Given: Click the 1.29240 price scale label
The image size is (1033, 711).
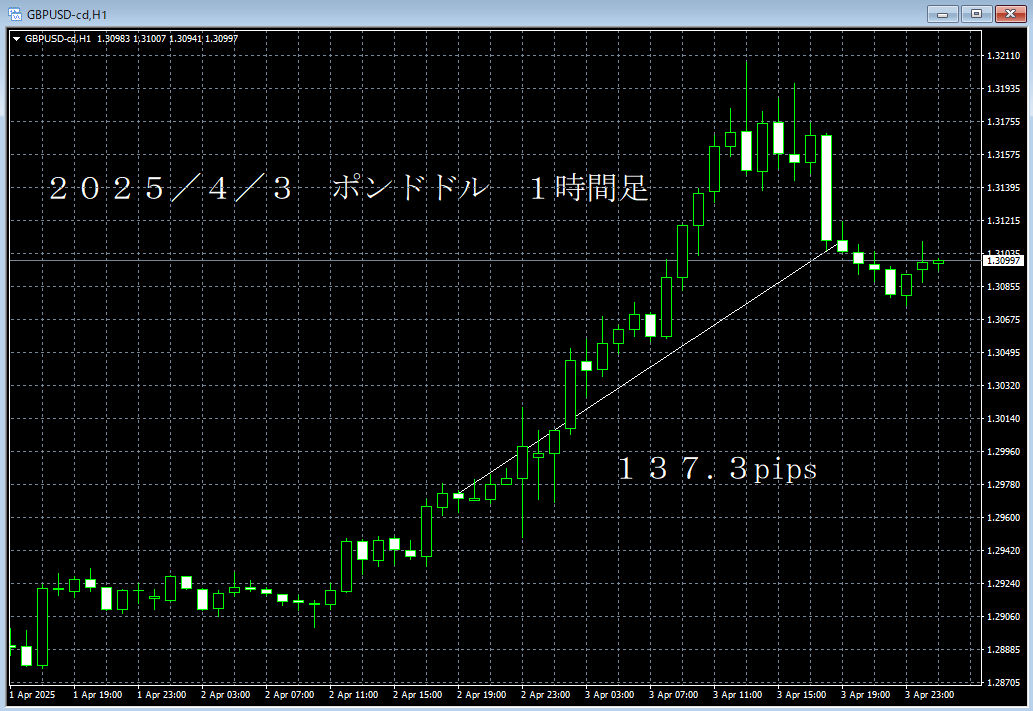Looking at the screenshot, I should 1003,584.
